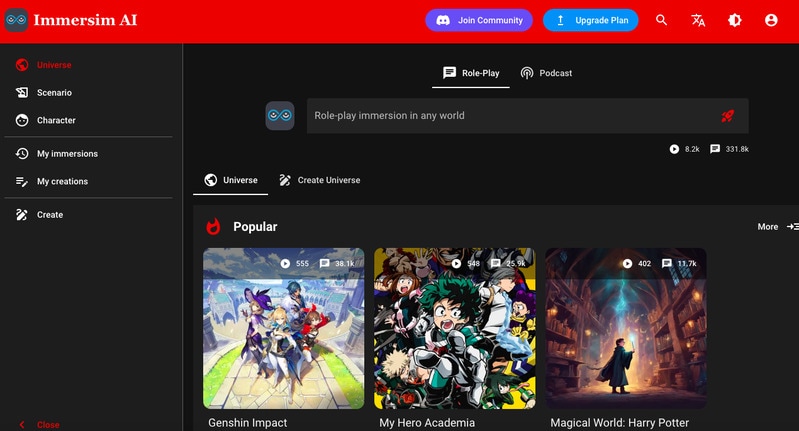
Task: Select the Create Universe tab
Action: (319, 180)
